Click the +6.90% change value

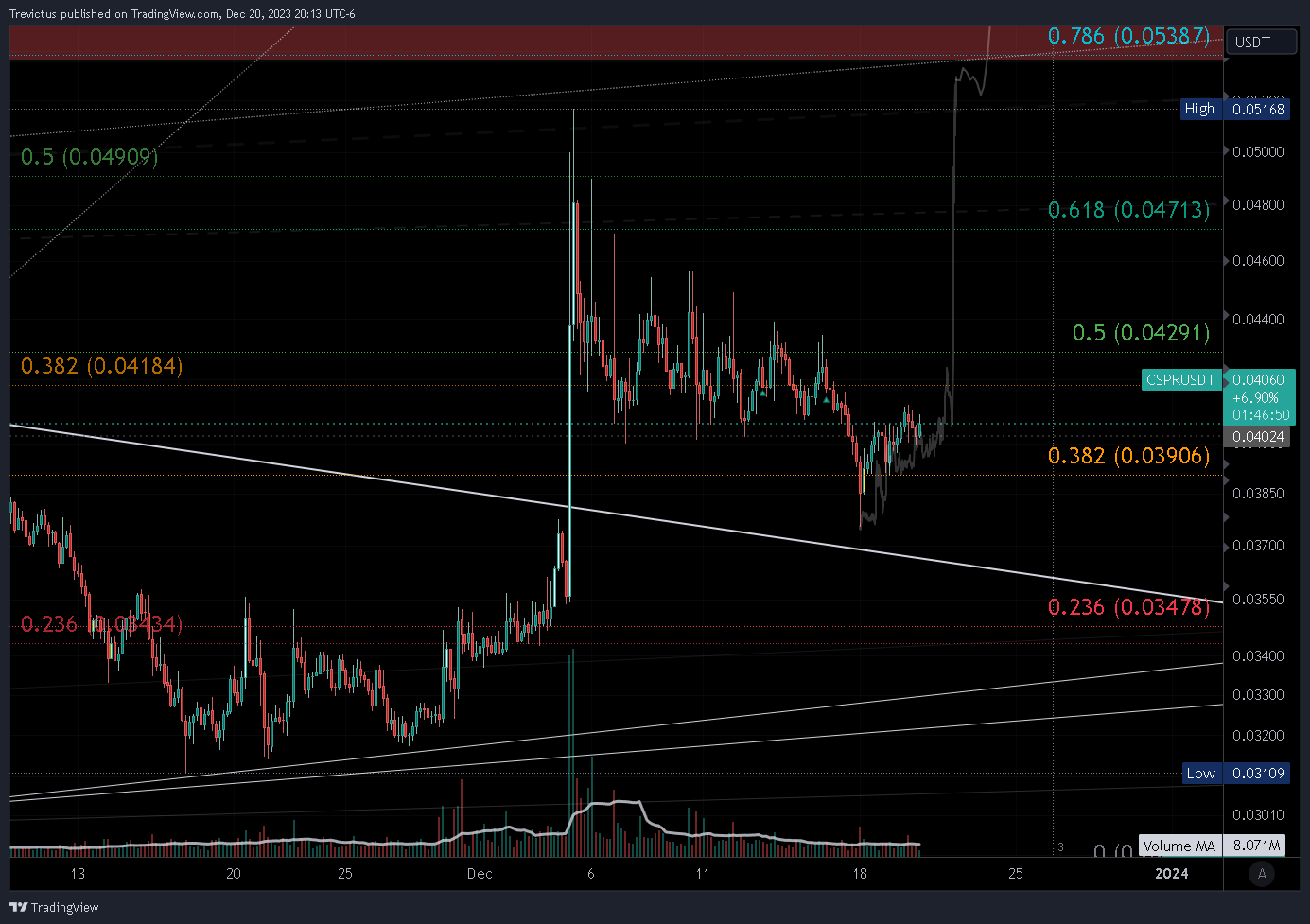click(x=1255, y=398)
